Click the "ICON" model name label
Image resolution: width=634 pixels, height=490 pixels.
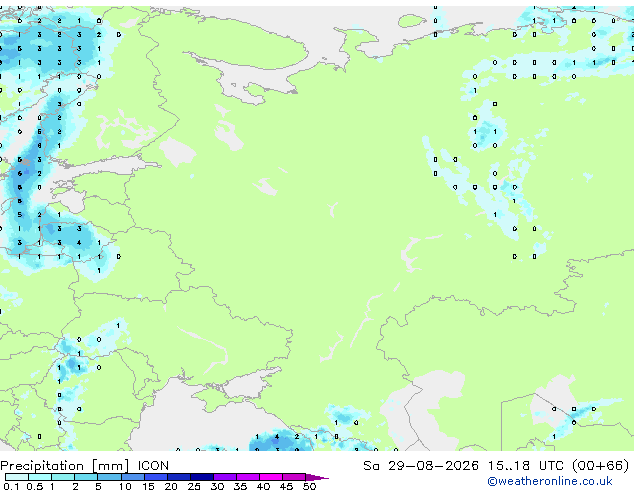click(x=153, y=466)
